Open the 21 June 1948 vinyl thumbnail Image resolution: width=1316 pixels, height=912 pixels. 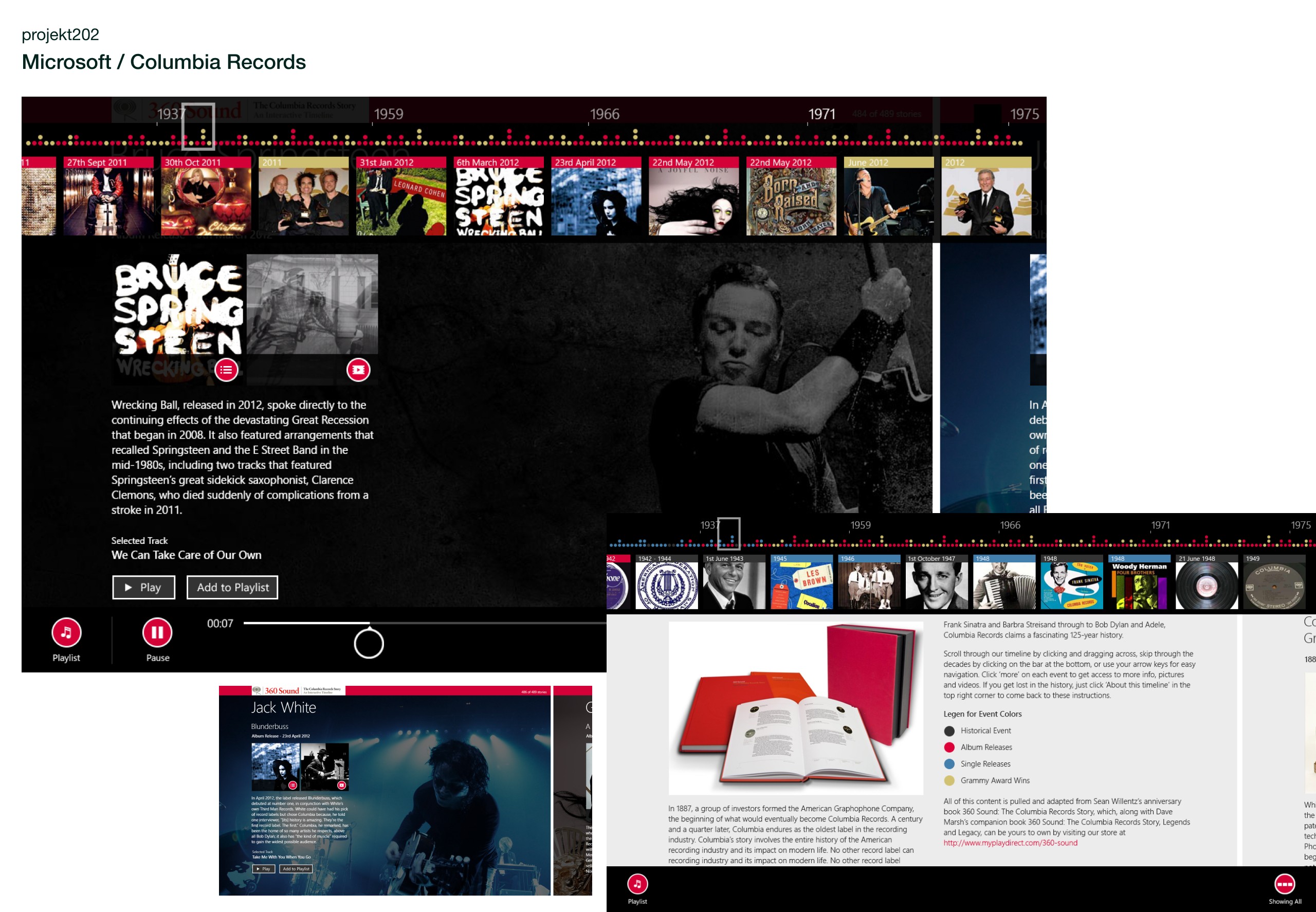point(1207,582)
